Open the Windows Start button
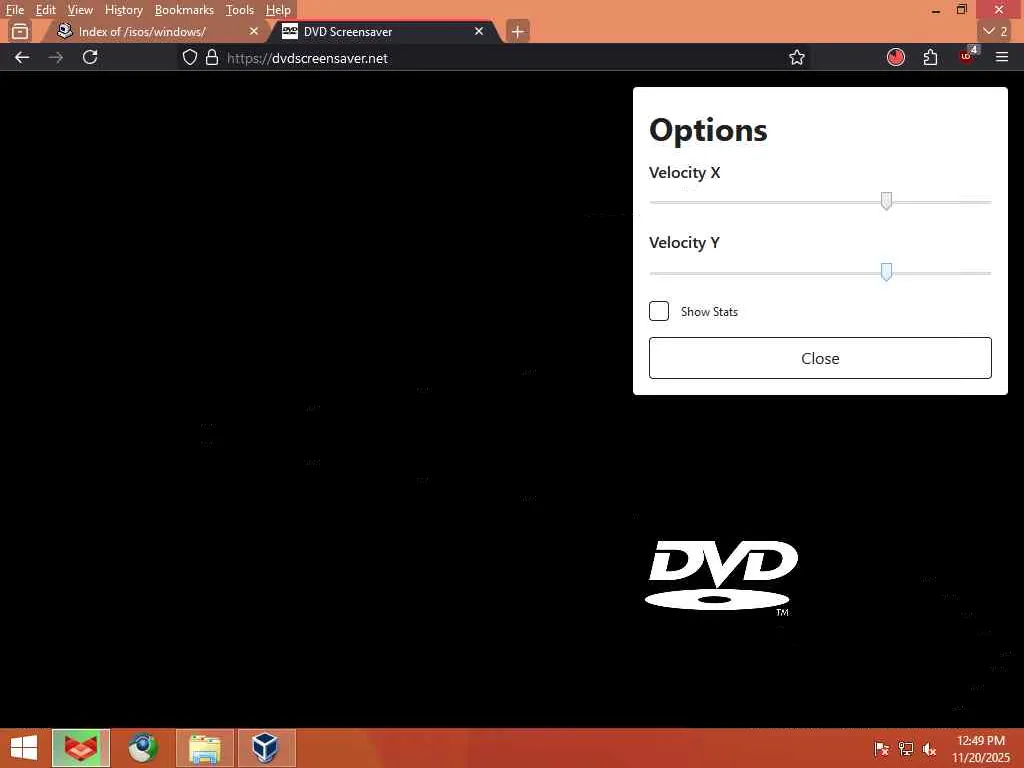The height and width of the screenshot is (768, 1024). tap(24, 748)
